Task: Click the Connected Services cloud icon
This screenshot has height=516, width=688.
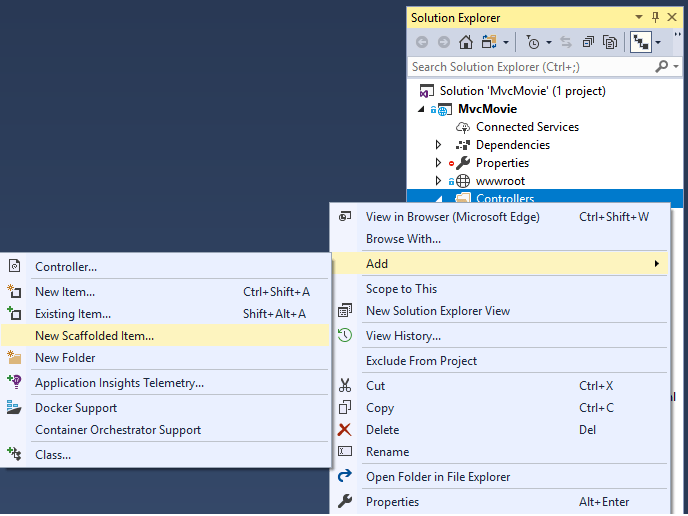Action: [x=463, y=127]
